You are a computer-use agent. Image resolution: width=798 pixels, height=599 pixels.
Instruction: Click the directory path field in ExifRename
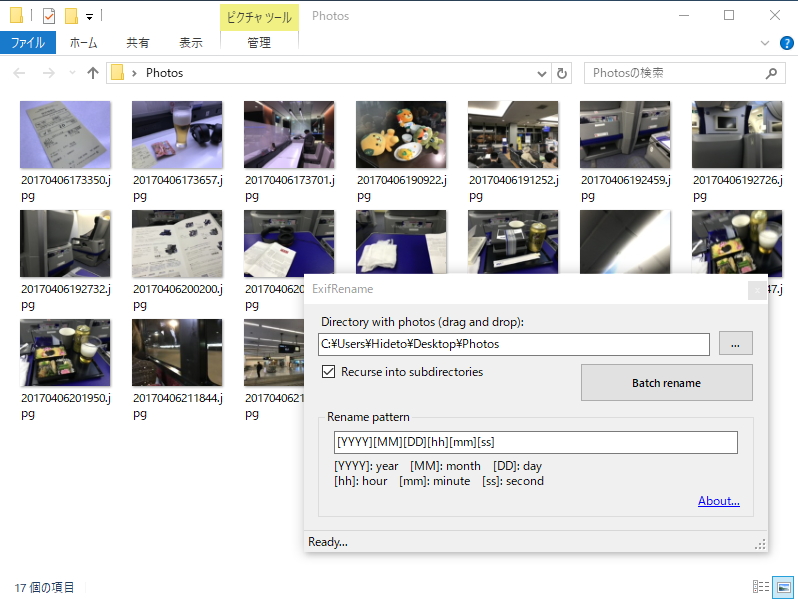514,345
